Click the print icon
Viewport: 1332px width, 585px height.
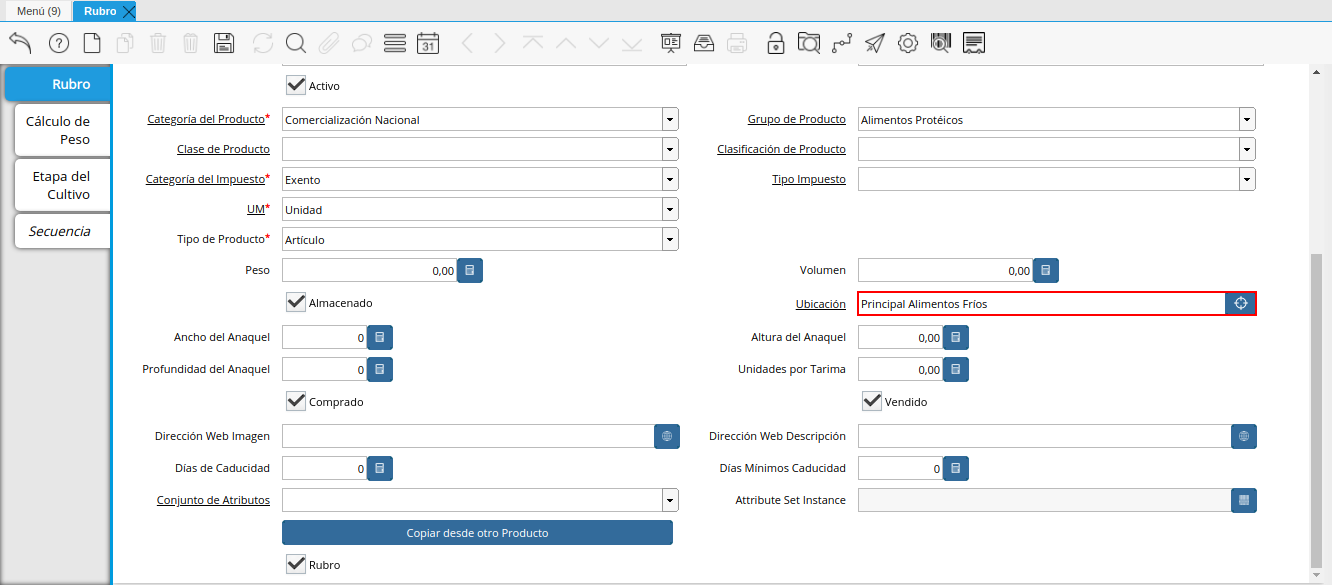737,43
